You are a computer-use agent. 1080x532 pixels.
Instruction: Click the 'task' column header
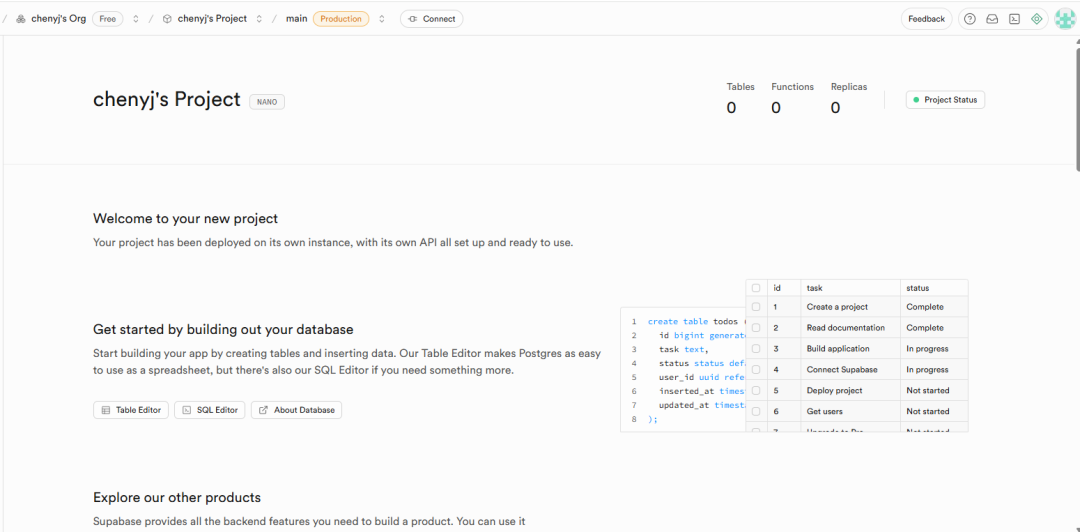pyautogui.click(x=850, y=288)
